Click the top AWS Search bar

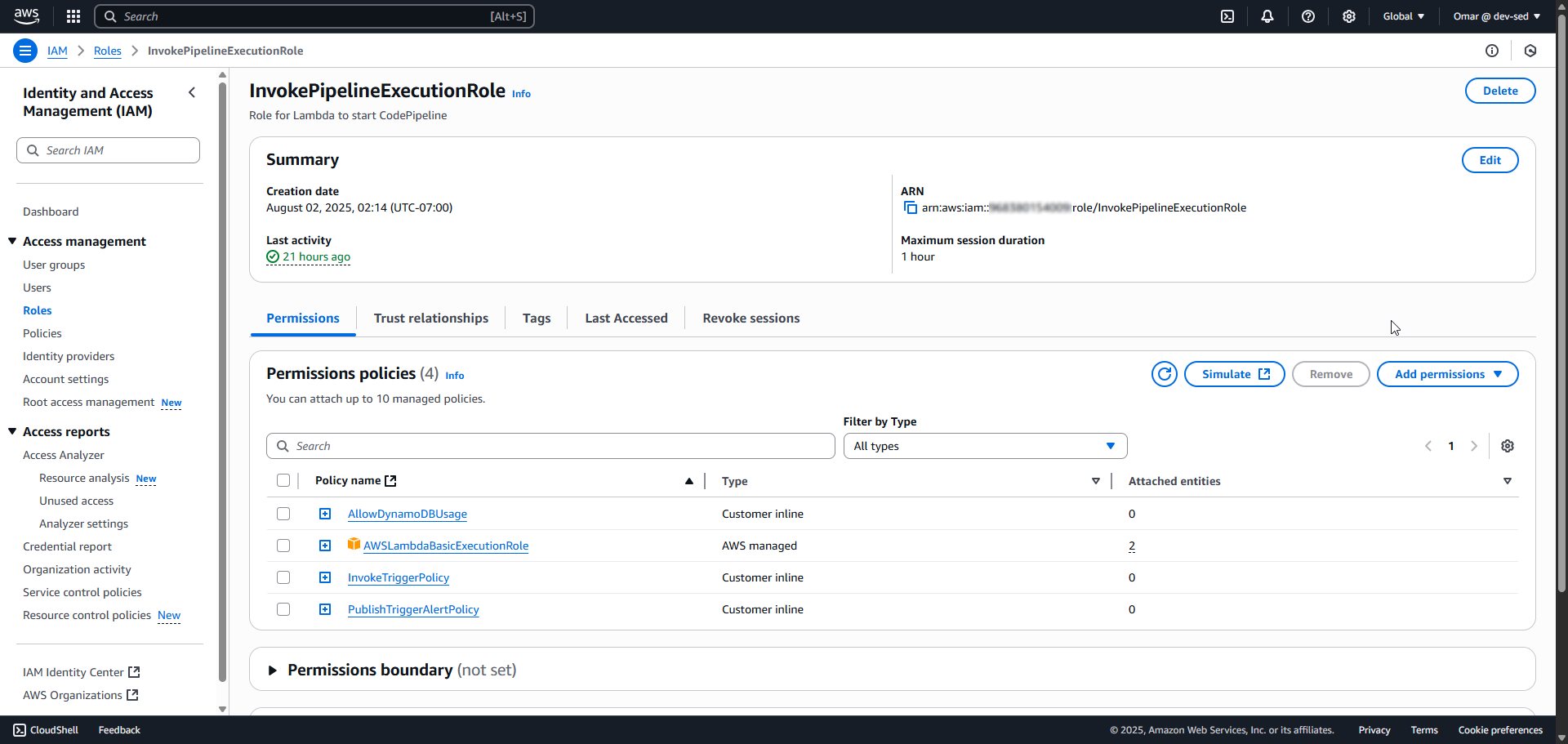tap(314, 16)
